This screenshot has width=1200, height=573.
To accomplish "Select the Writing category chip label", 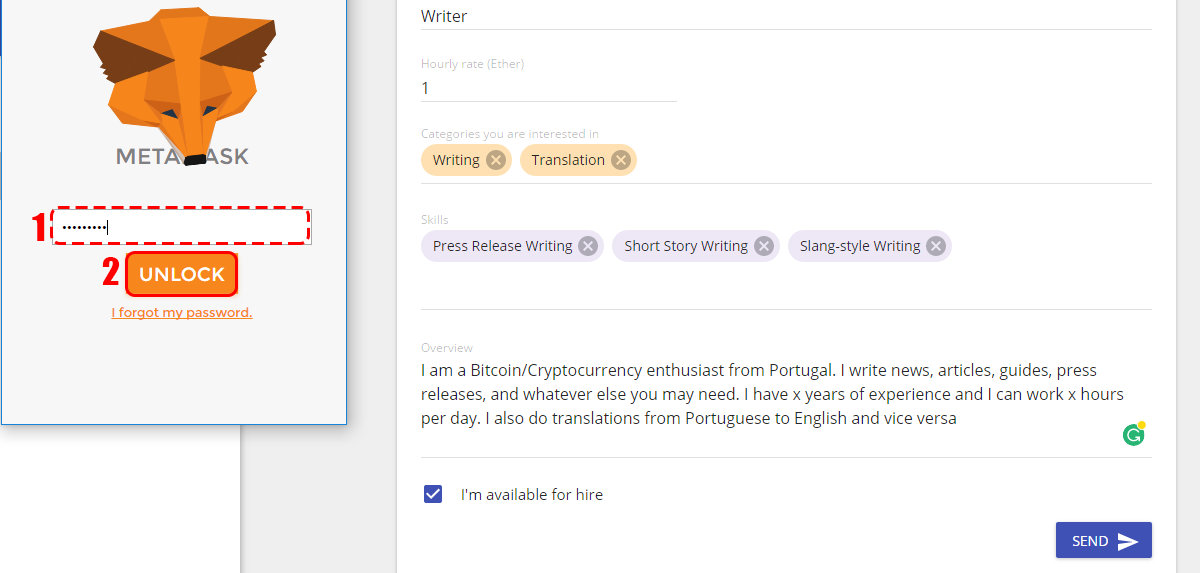I will (456, 160).
